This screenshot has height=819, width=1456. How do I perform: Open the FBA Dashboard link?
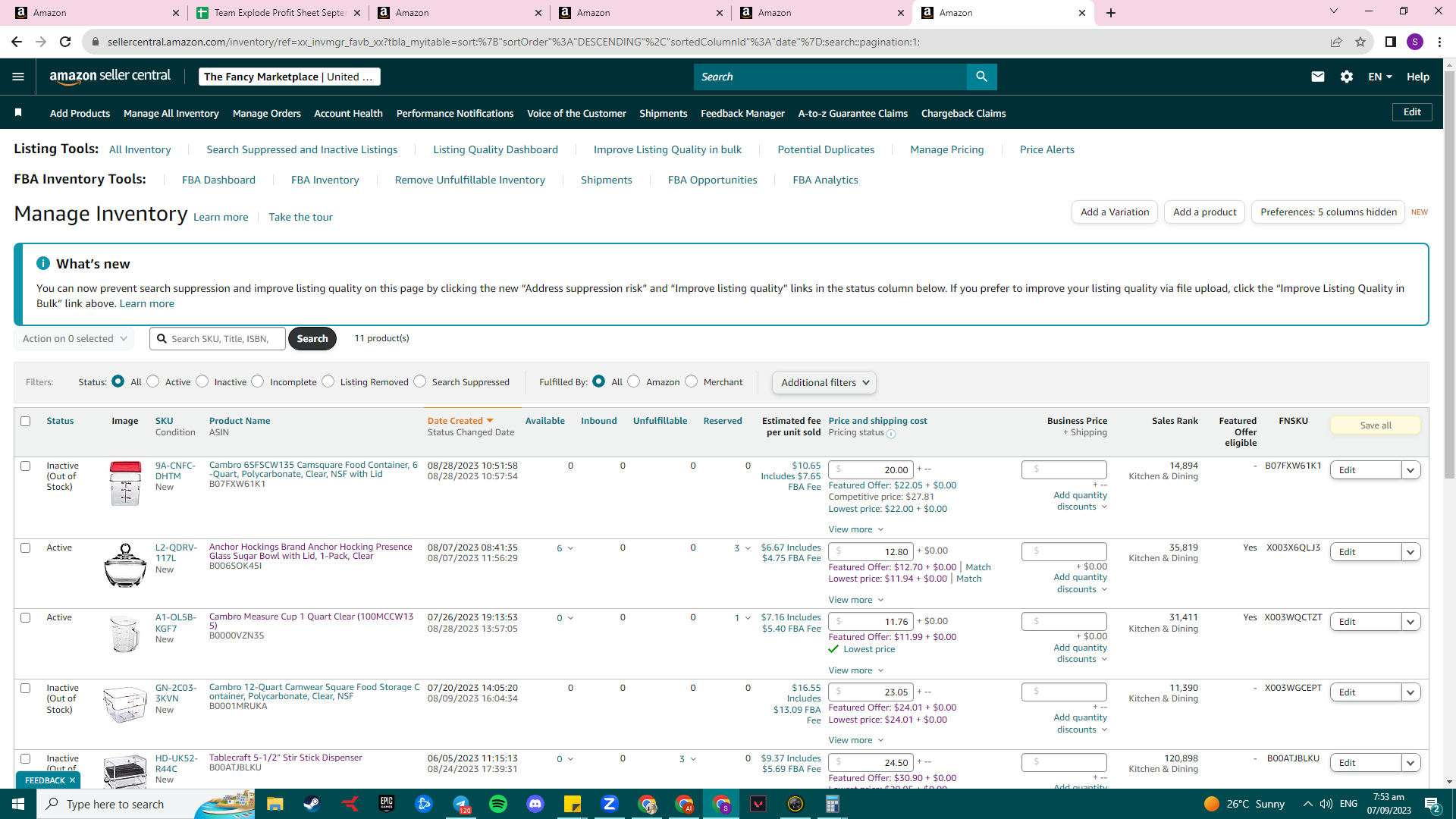[218, 180]
